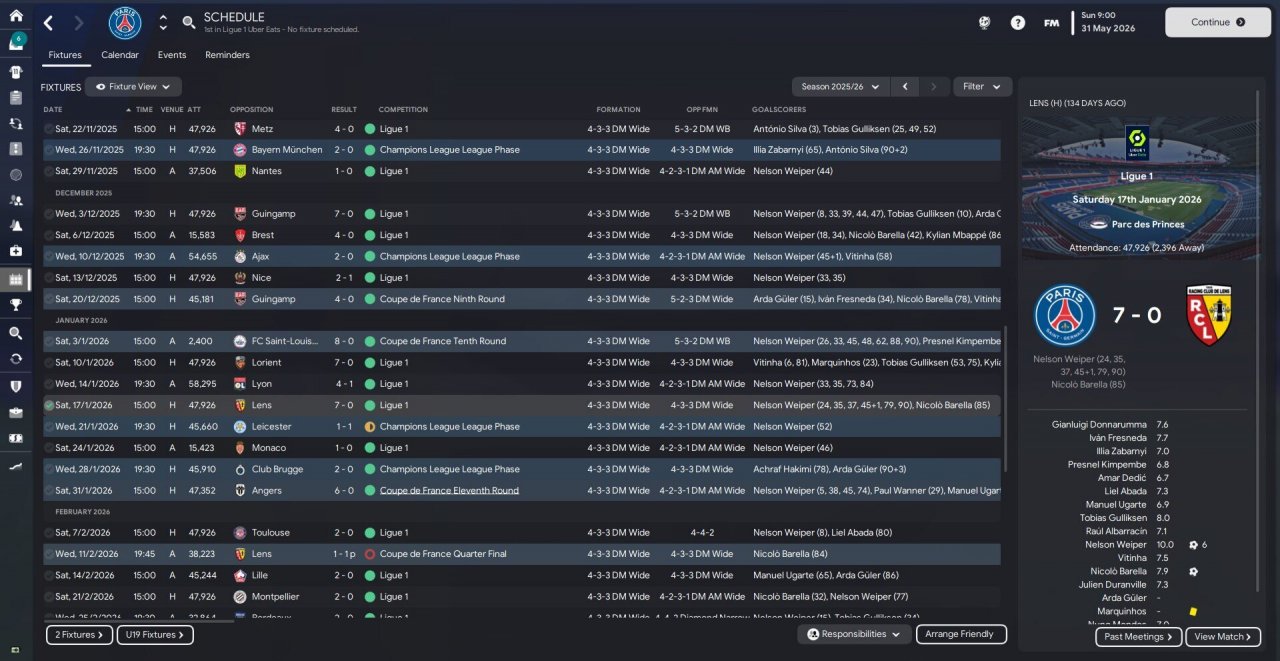
Task: Tick the selection circle for Leicester fixture
Action: point(49,427)
